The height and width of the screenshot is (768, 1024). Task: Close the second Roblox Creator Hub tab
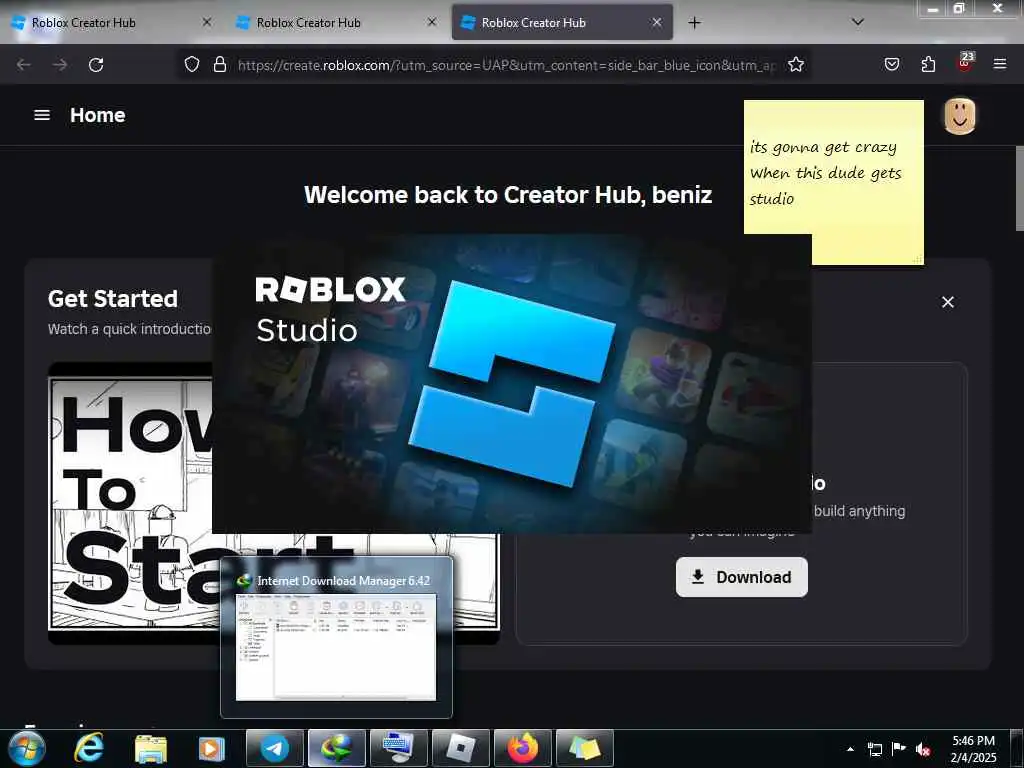[432, 22]
